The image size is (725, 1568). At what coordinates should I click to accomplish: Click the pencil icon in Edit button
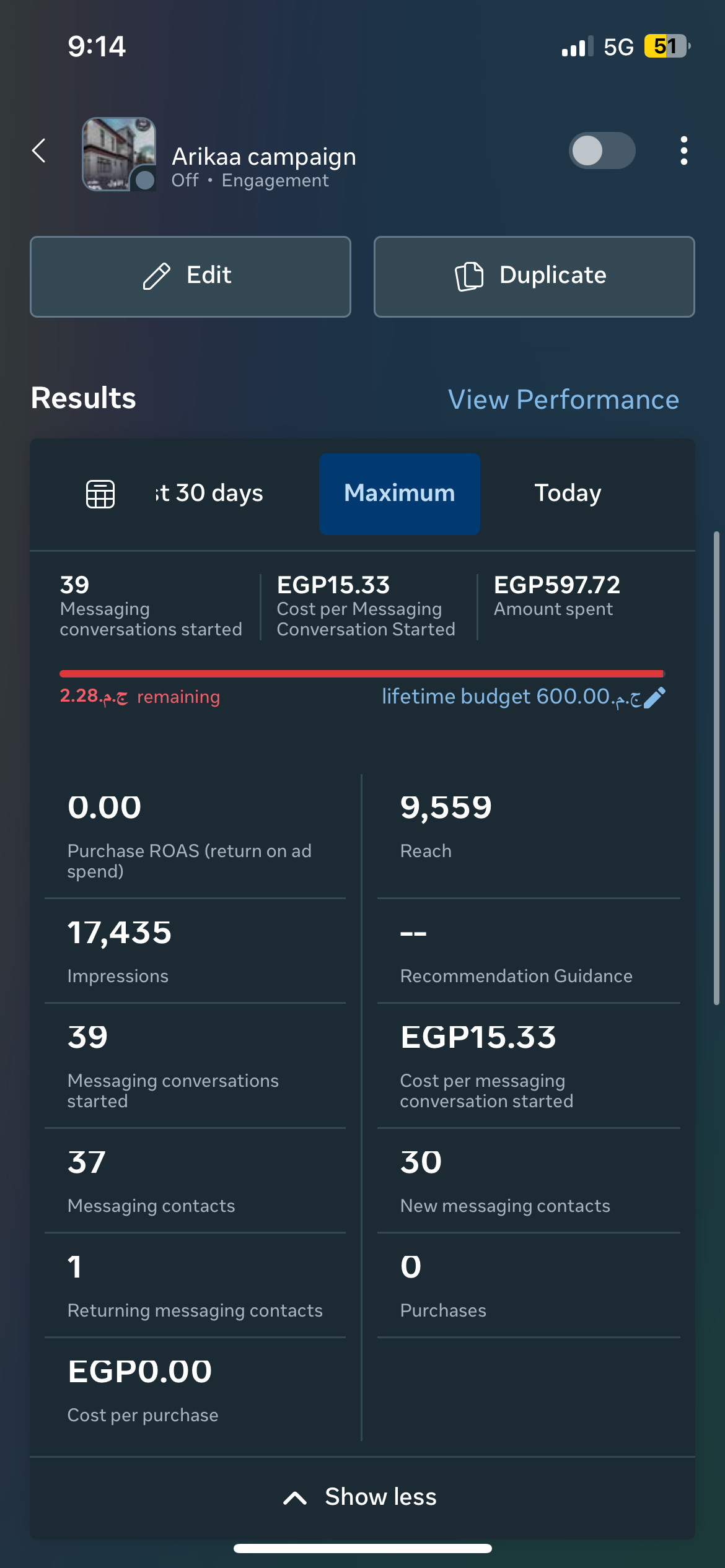click(x=156, y=276)
